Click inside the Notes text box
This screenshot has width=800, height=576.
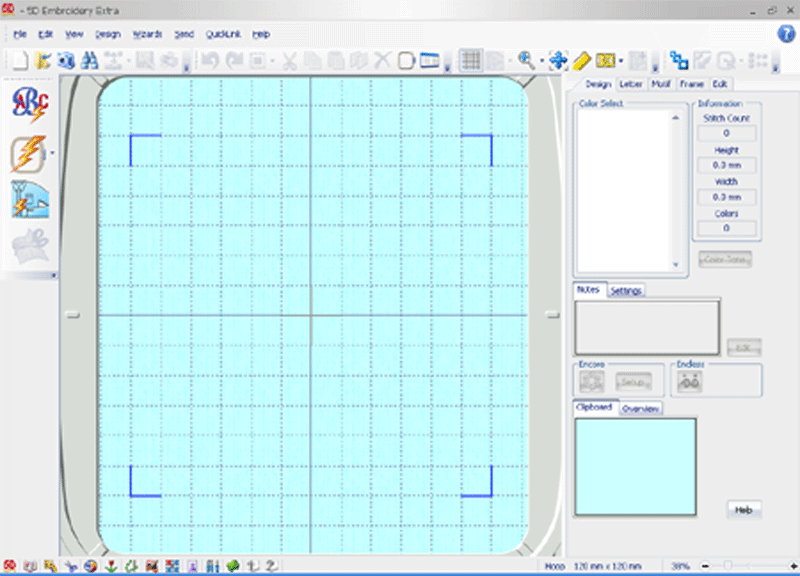(647, 327)
